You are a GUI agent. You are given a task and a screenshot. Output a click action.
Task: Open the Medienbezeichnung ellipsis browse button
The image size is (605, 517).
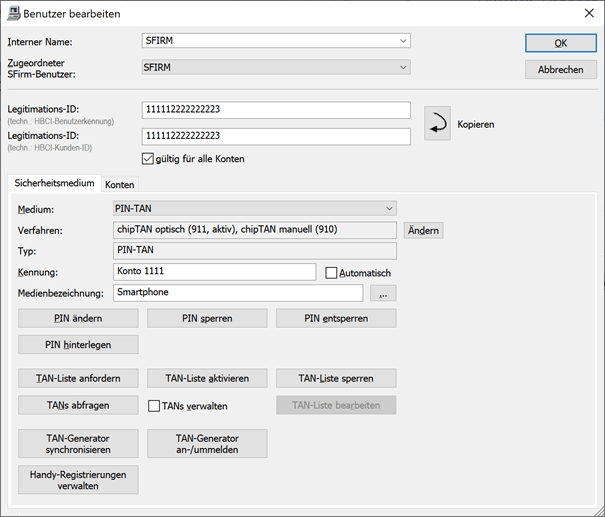click(x=383, y=293)
